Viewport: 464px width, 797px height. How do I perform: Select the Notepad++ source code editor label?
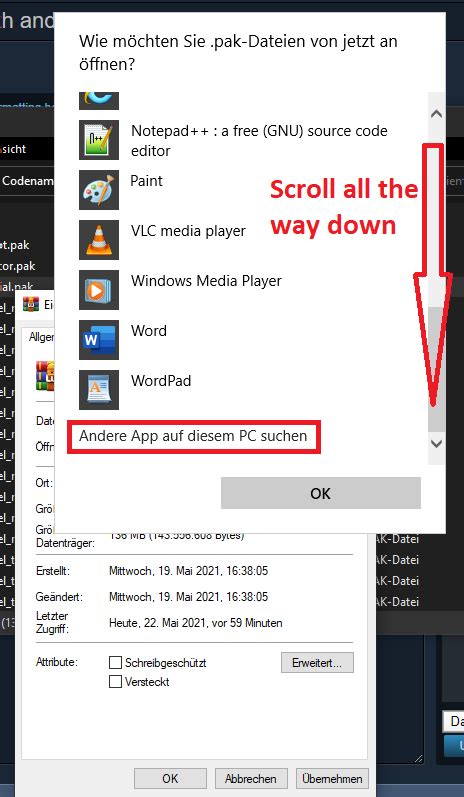pos(259,141)
